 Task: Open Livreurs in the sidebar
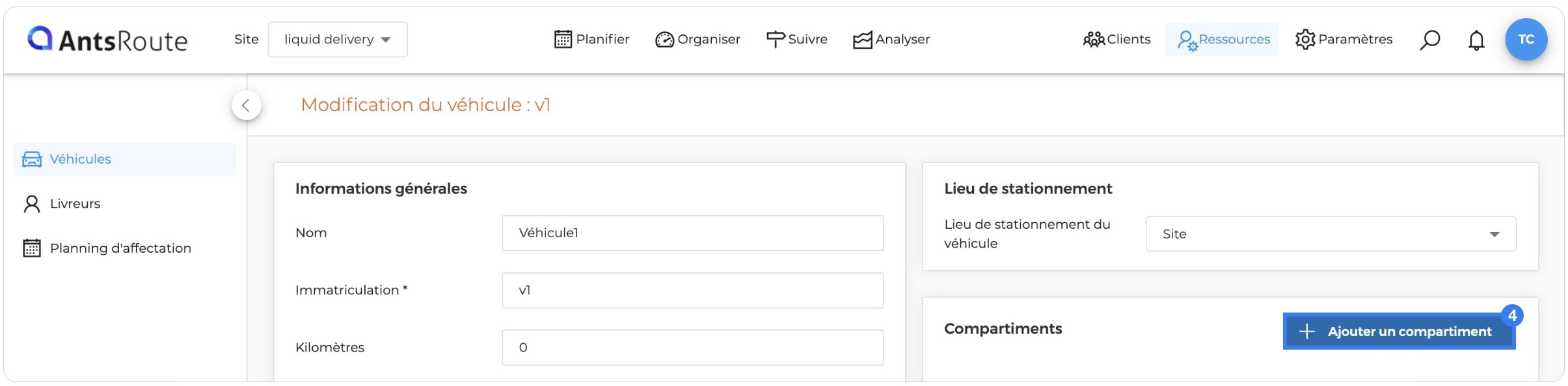tap(62, 204)
